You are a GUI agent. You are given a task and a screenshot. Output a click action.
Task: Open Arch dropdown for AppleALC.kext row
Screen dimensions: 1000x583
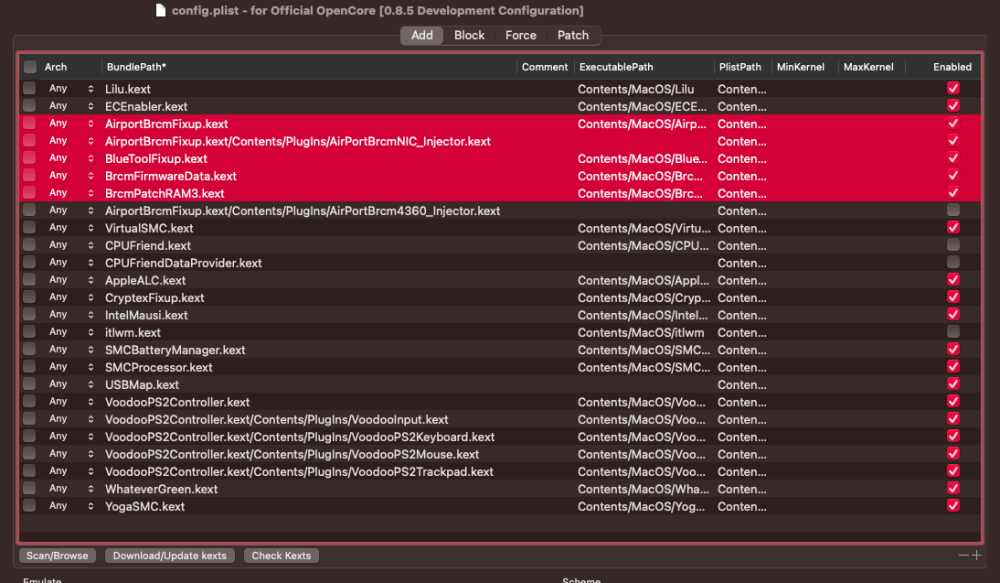tap(91, 280)
